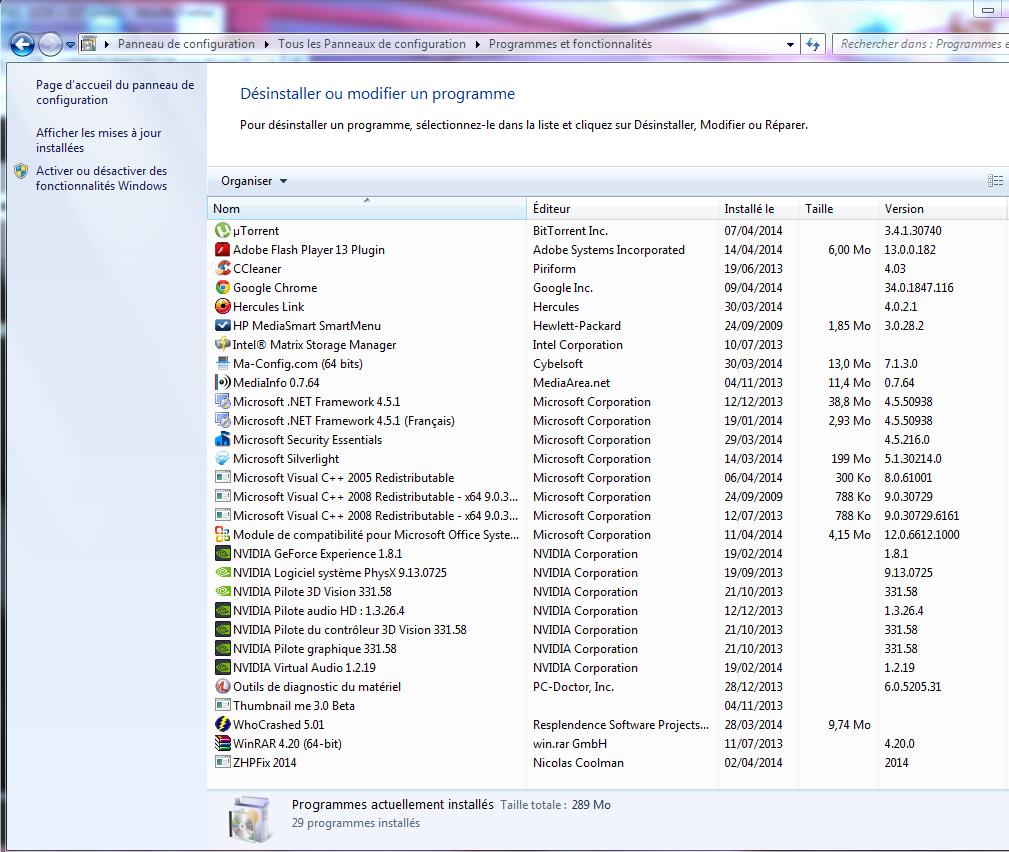This screenshot has height=852, width=1009.
Task: Click the Piriform publisher cell
Action: click(x=554, y=269)
